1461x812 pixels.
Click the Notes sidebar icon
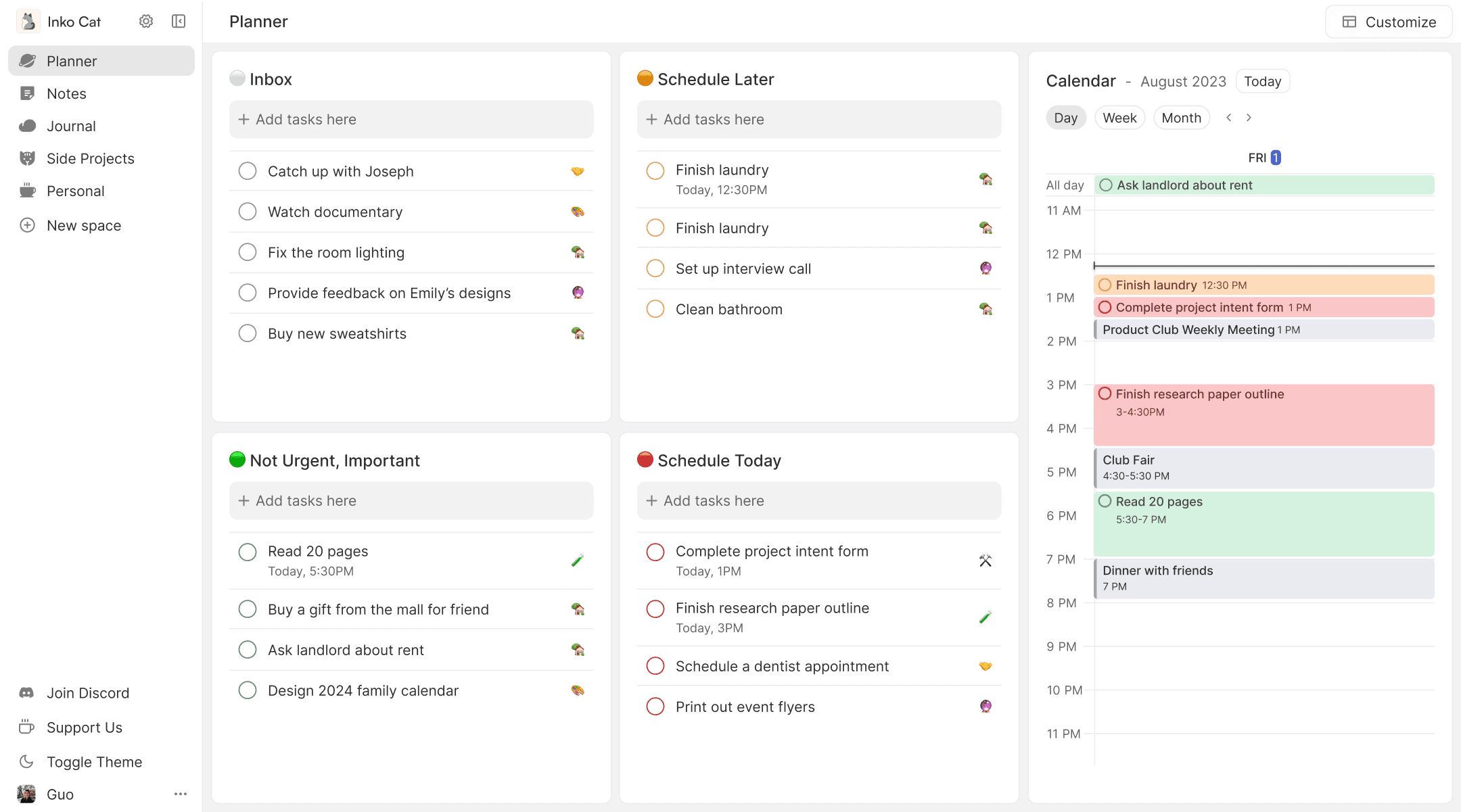pos(28,93)
